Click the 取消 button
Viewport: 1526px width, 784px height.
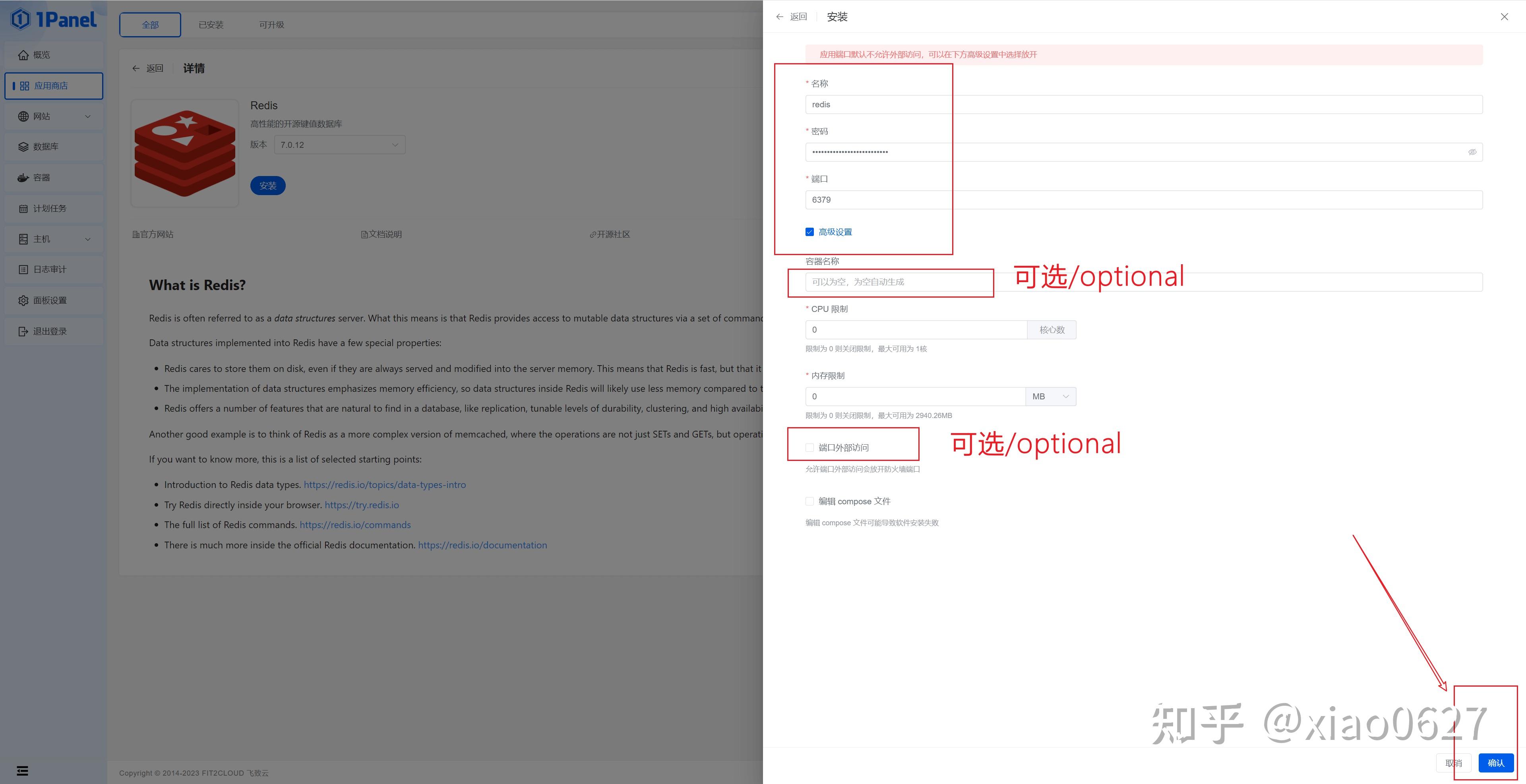pos(1454,763)
